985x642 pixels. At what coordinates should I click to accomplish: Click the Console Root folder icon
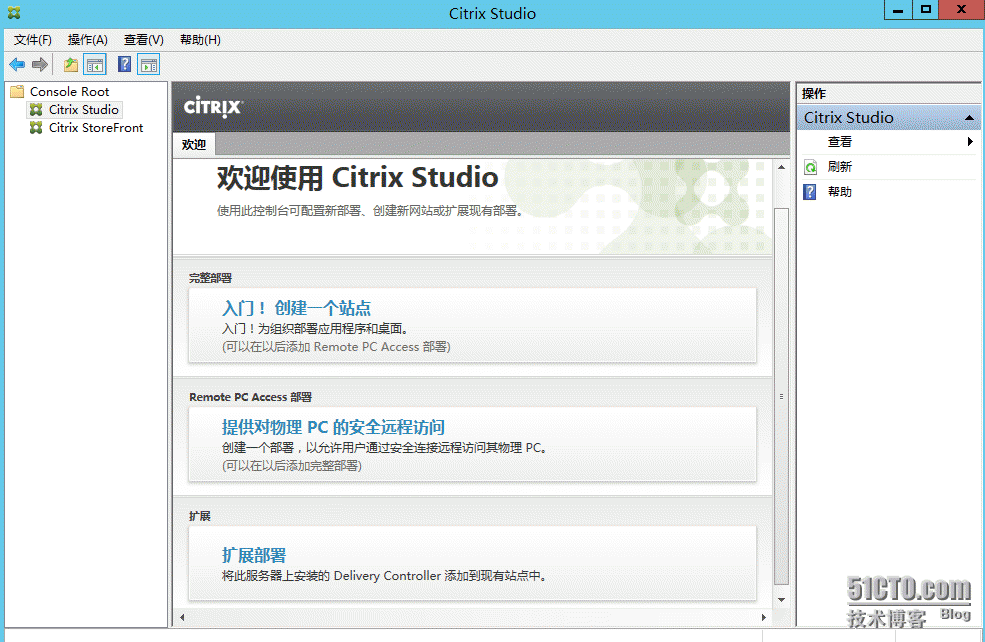17,92
